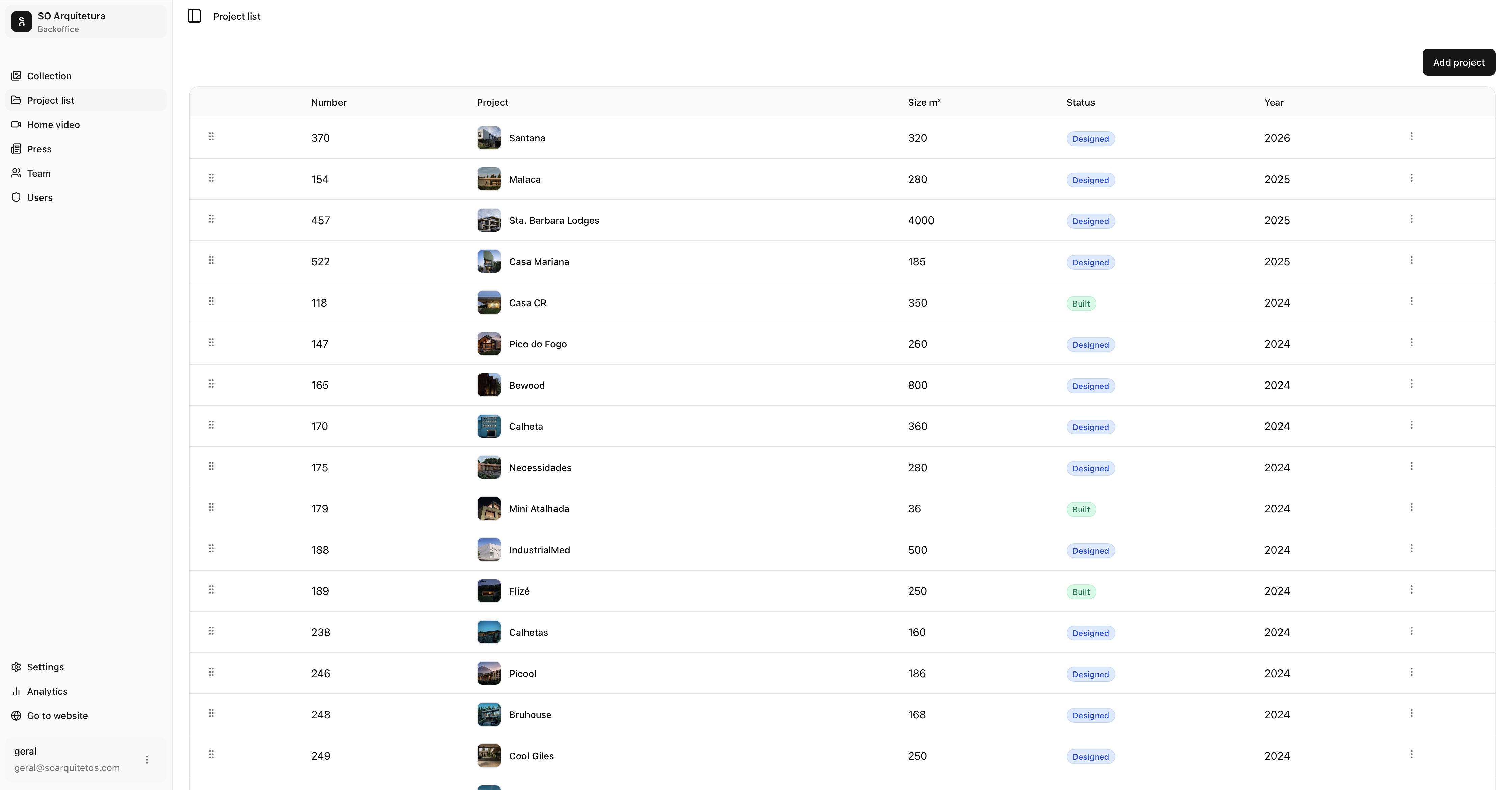
Task: Click the Add project button
Action: tap(1459, 62)
